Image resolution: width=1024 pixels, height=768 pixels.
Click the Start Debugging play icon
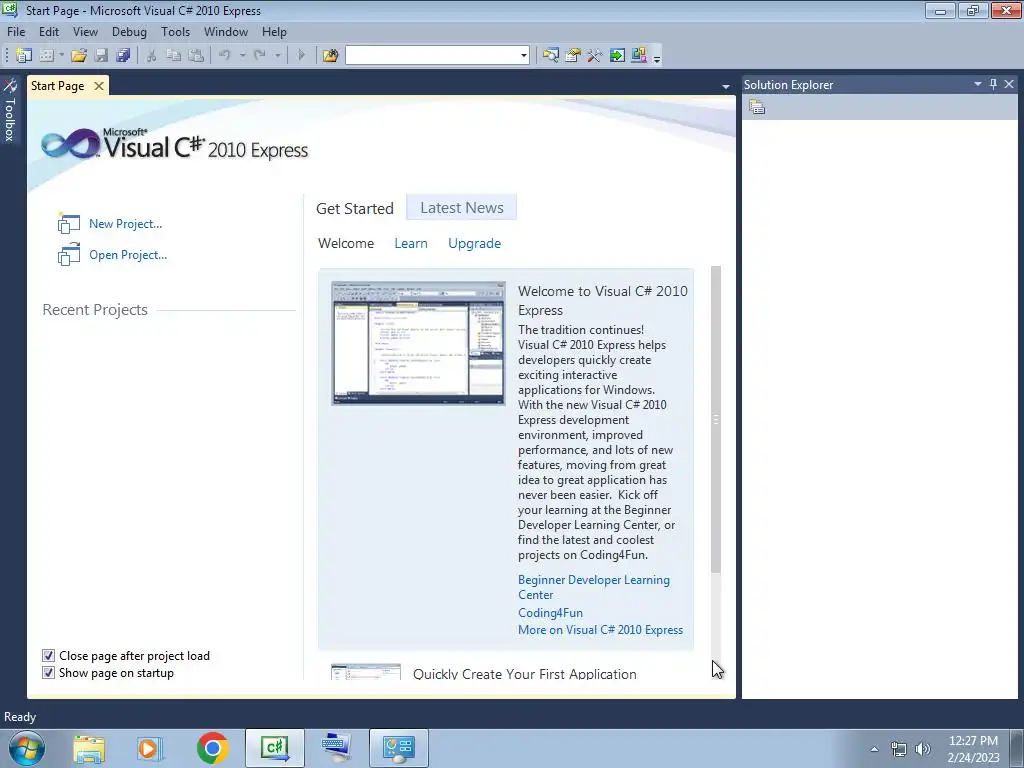[x=301, y=56]
